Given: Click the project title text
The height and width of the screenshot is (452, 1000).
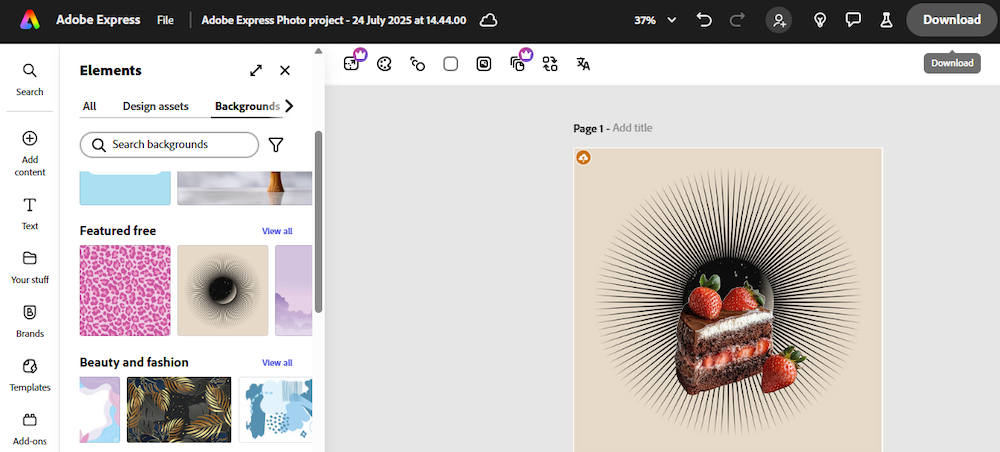Looking at the screenshot, I should coord(334,20).
